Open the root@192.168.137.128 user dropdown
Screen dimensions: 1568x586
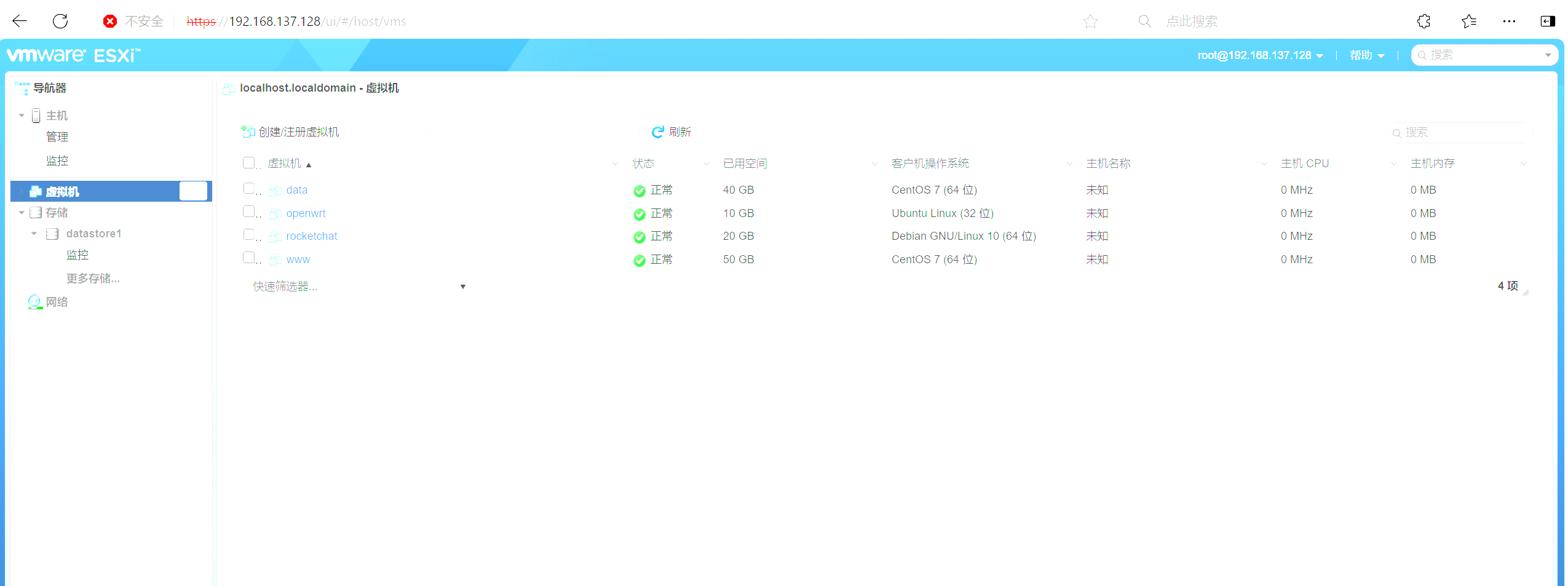(1259, 55)
